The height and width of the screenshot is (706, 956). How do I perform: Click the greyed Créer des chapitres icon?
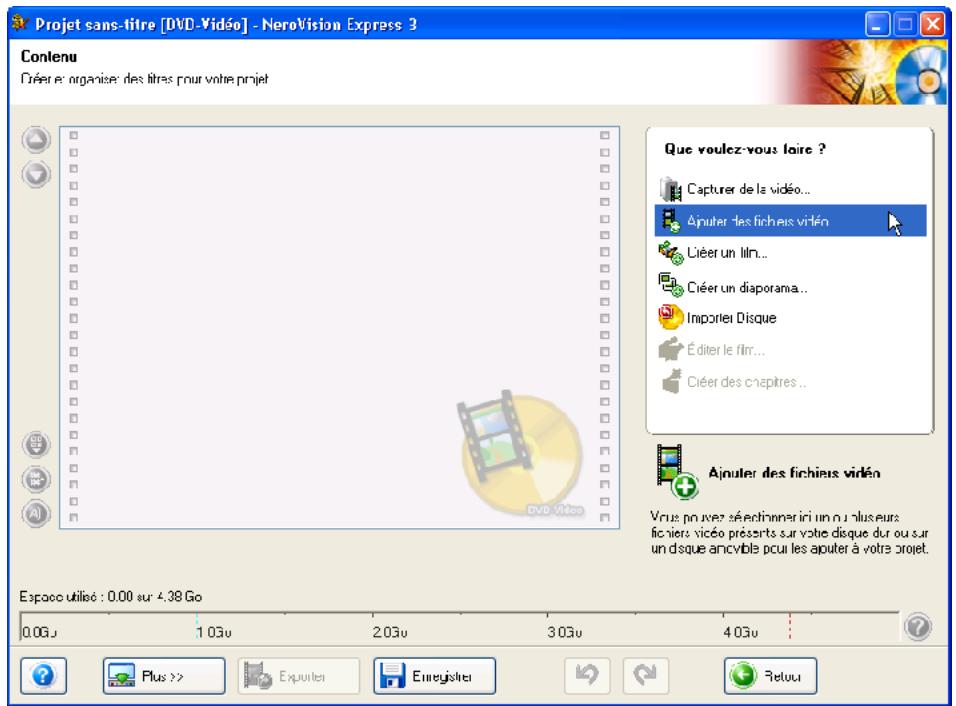tap(671, 382)
